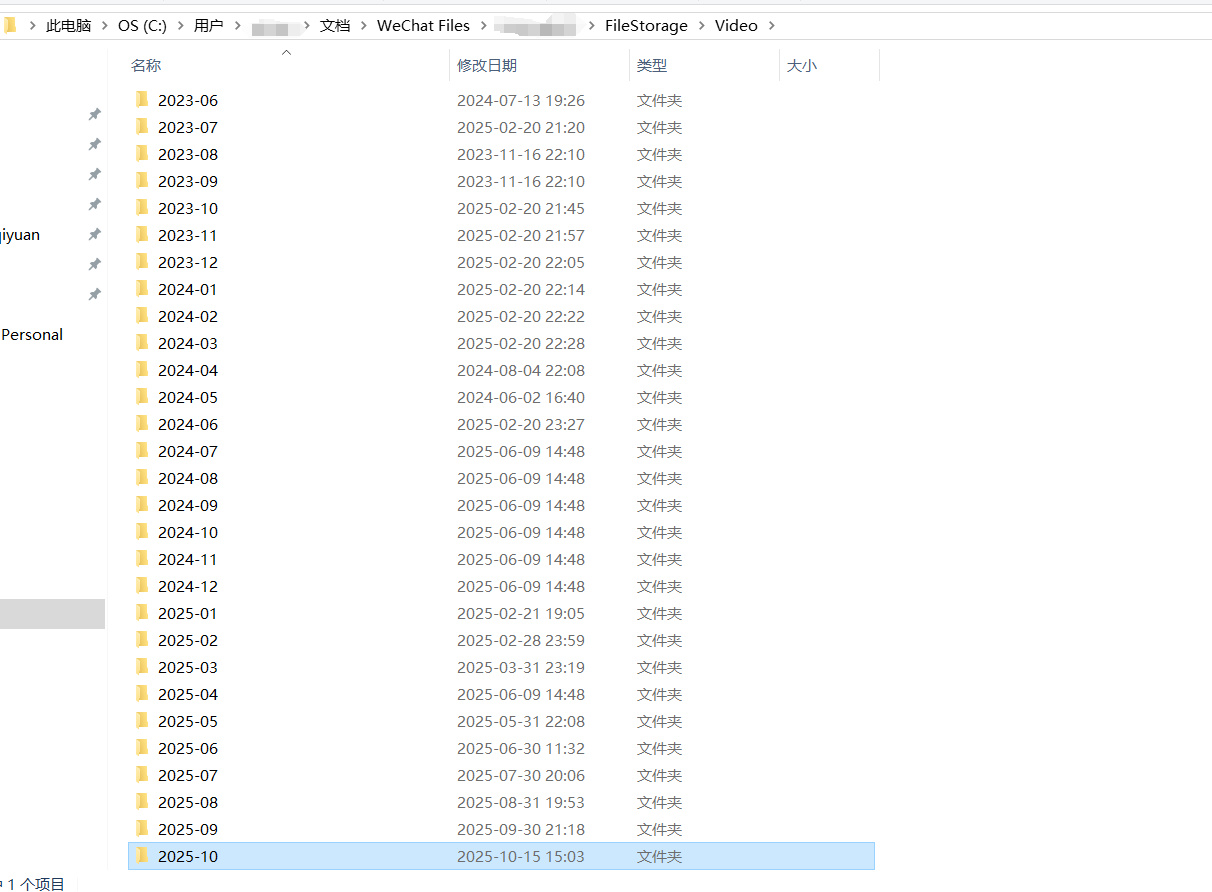The width and height of the screenshot is (1212, 892).
Task: Select the 2025-10 folder name
Action: coord(188,856)
